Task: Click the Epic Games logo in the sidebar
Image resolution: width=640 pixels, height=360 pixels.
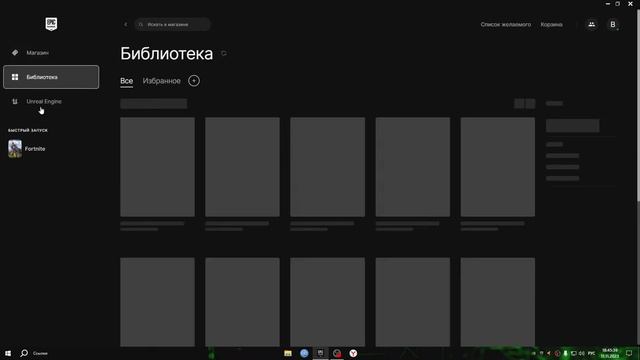Action: [51, 24]
